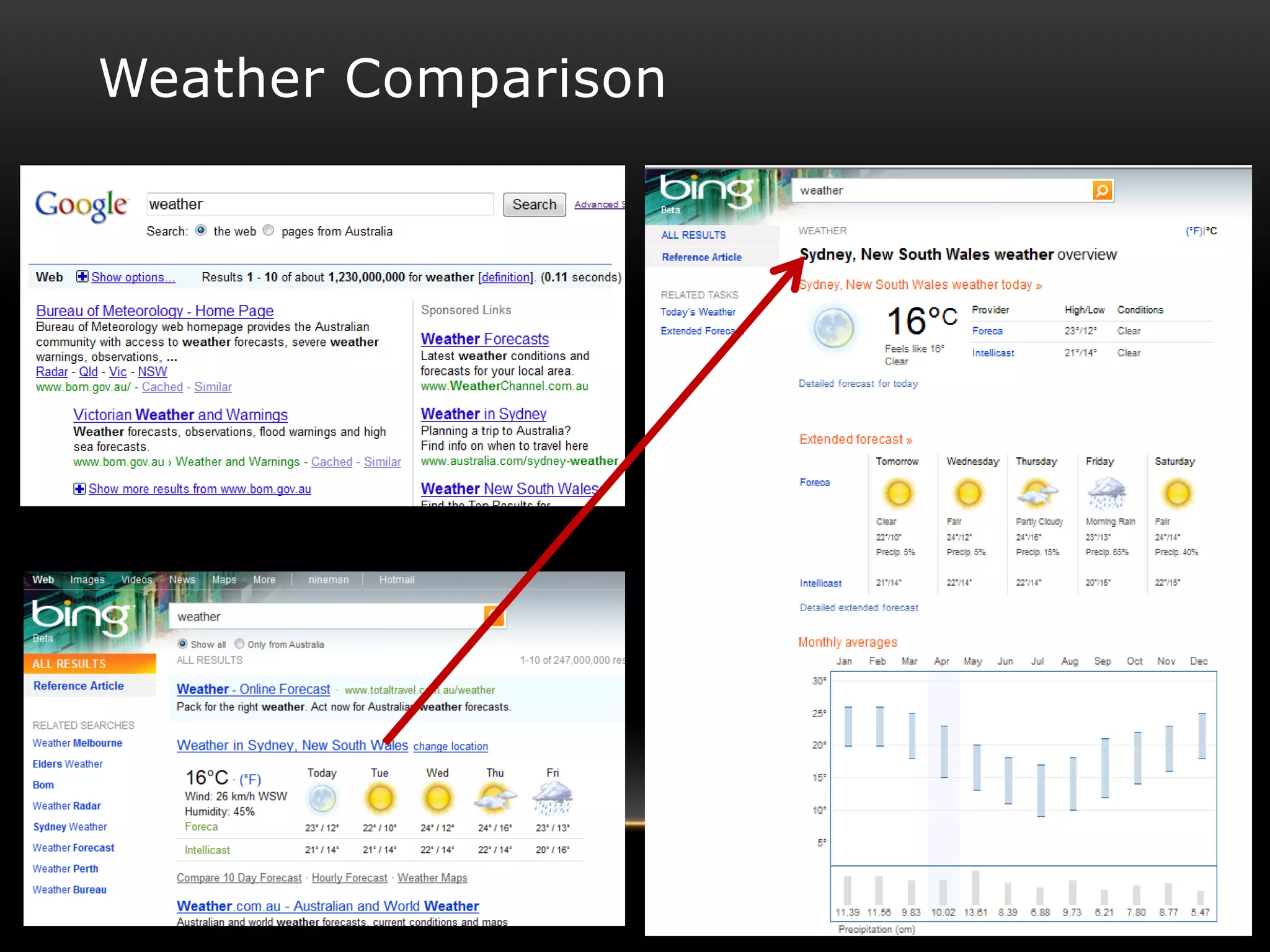Image resolution: width=1270 pixels, height=952 pixels.
Task: Click the bottom-left Bing search field
Action: coord(327,617)
